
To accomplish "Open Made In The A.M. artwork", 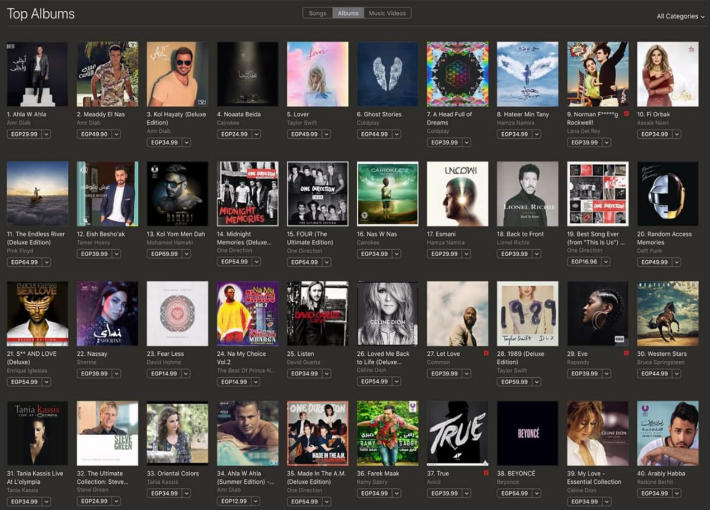I will click(318, 433).
